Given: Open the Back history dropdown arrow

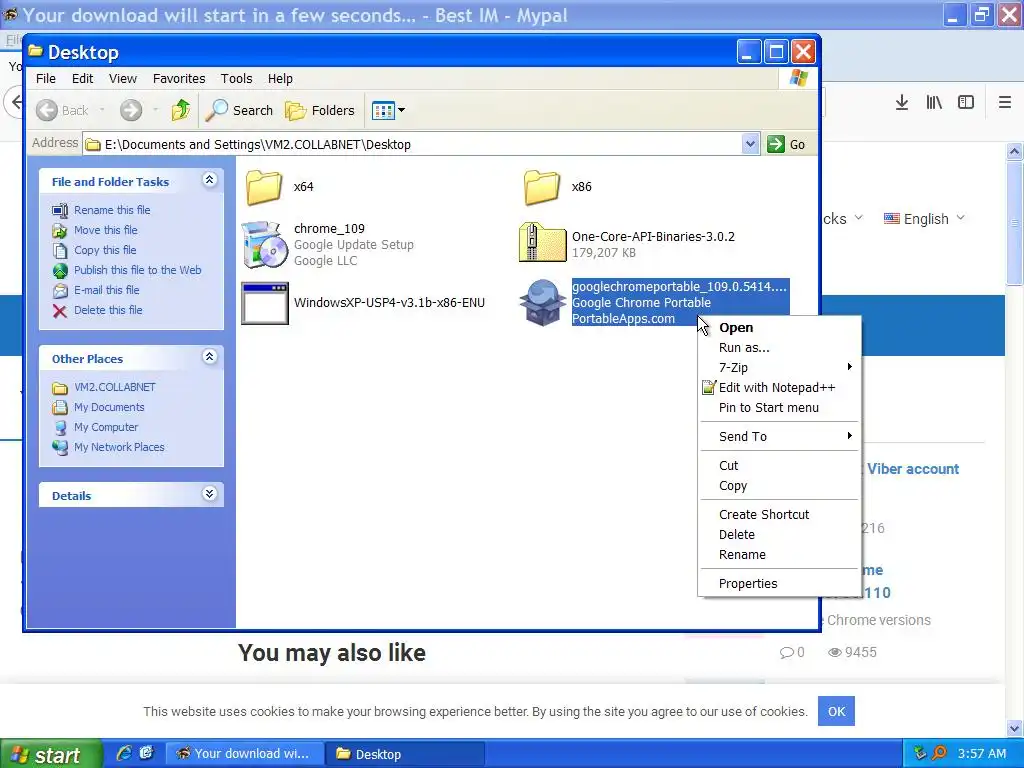Looking at the screenshot, I should [102, 110].
